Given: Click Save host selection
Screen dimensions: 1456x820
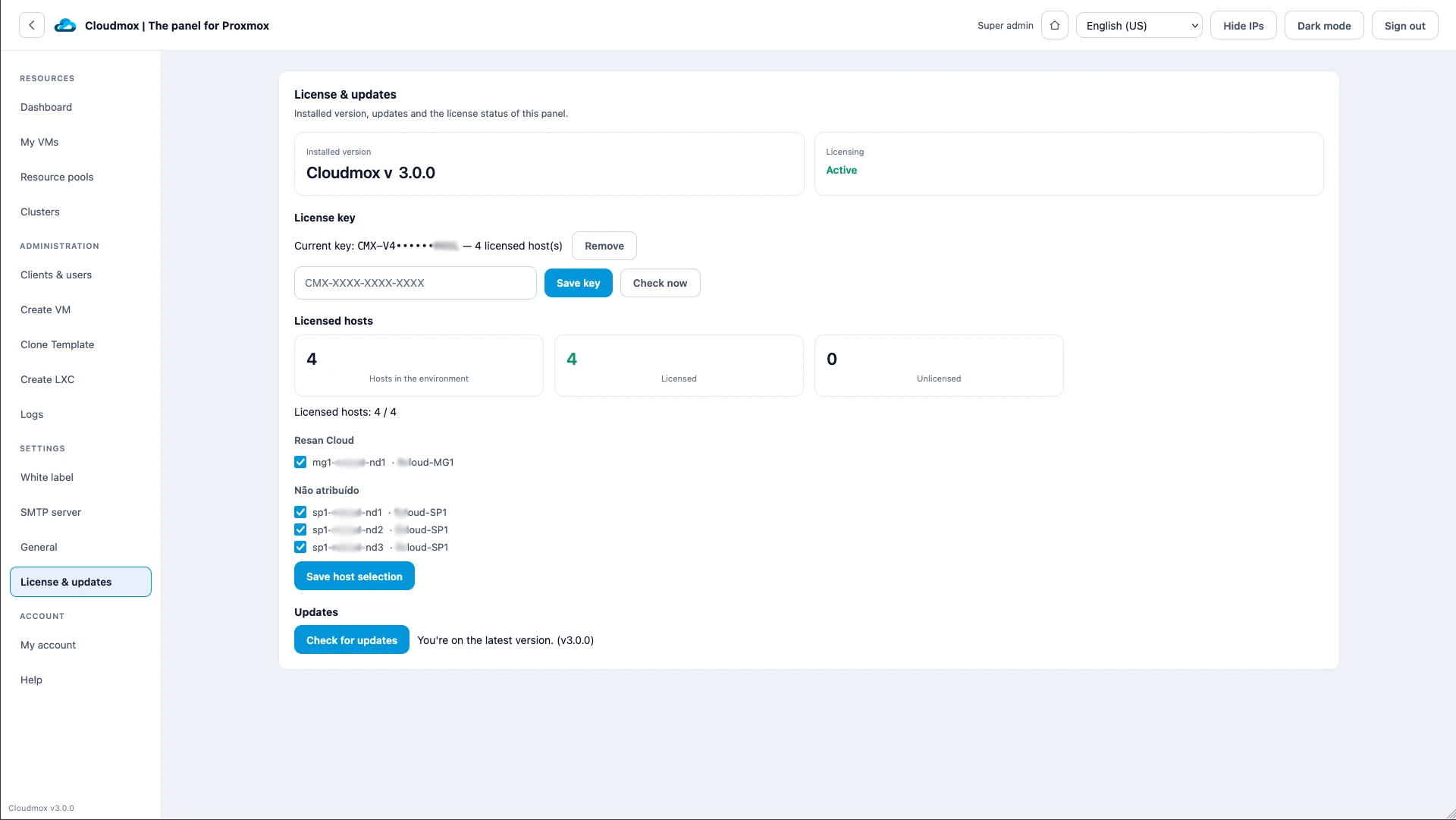Looking at the screenshot, I should pos(354,577).
